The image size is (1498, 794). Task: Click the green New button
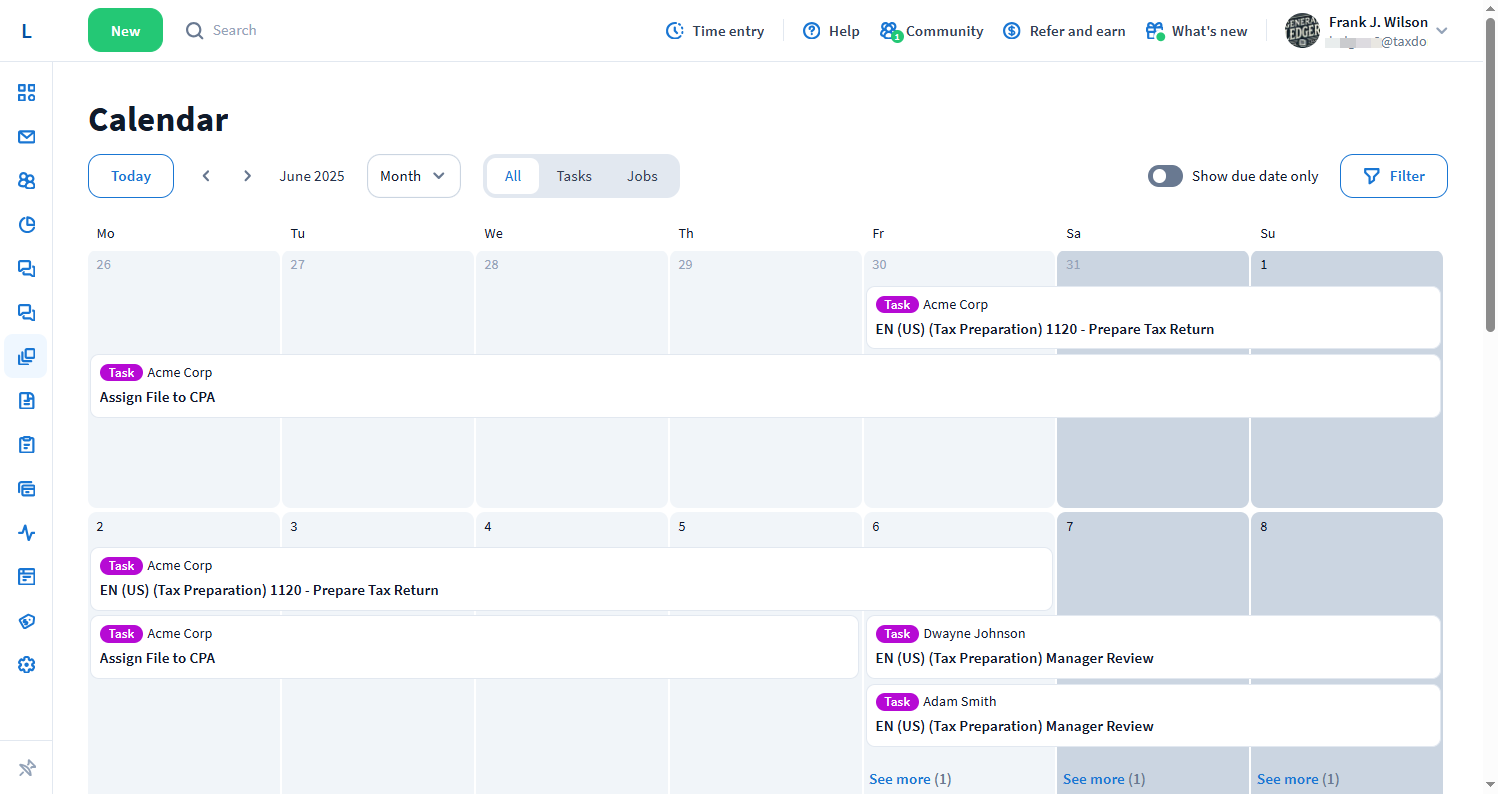(x=125, y=31)
